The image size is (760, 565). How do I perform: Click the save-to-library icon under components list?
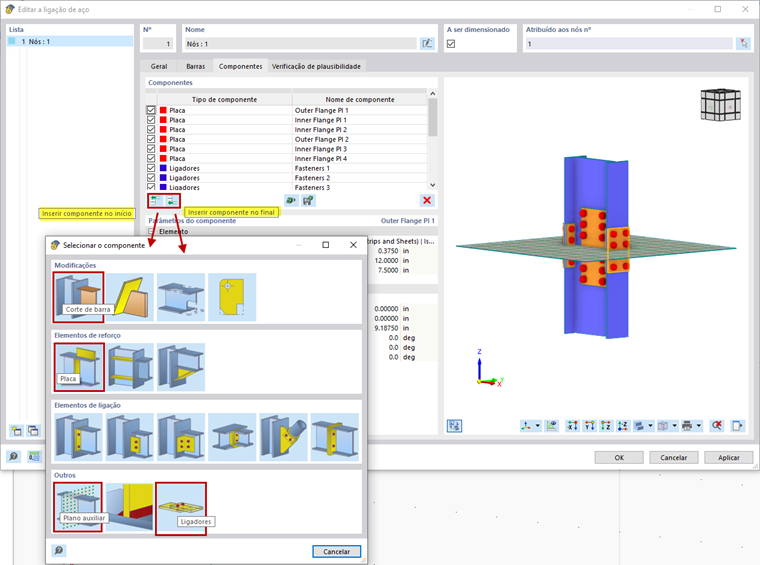click(x=308, y=201)
